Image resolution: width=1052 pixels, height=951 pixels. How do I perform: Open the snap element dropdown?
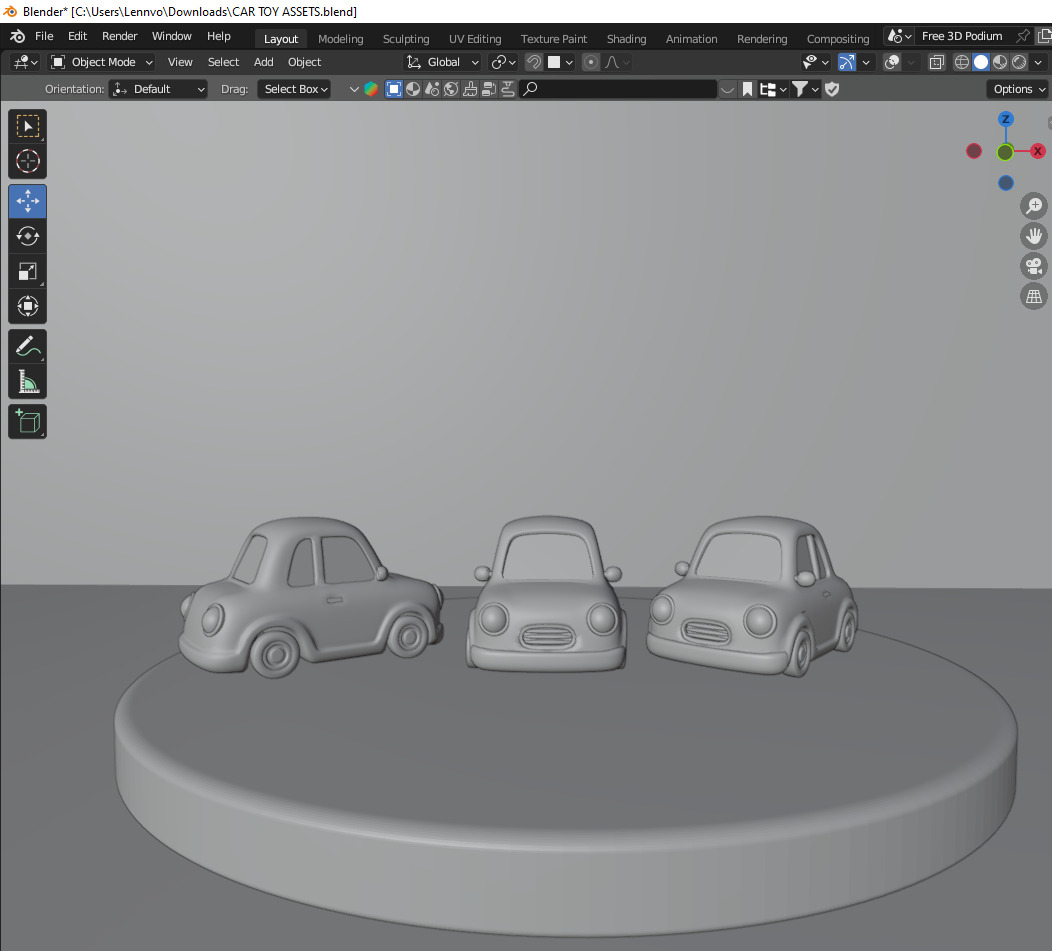click(x=561, y=62)
